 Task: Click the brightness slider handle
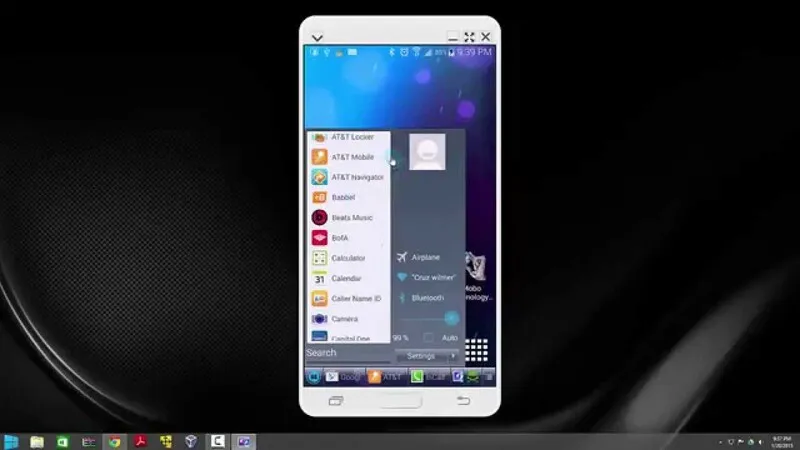click(451, 318)
